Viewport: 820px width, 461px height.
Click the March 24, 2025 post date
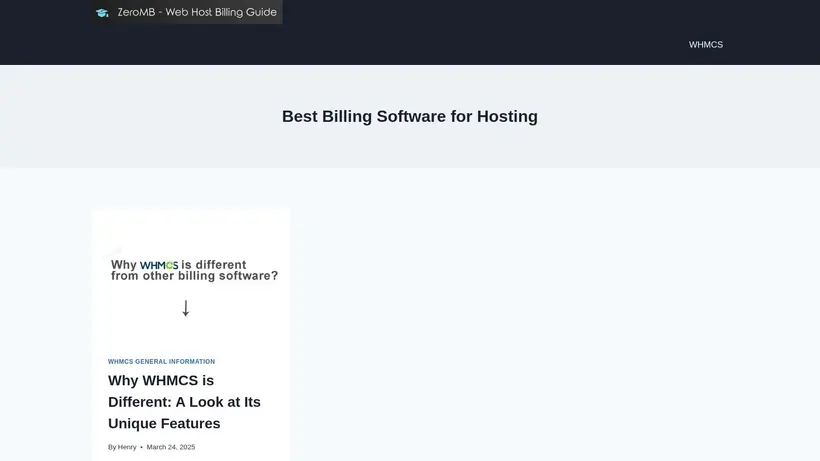coord(170,447)
